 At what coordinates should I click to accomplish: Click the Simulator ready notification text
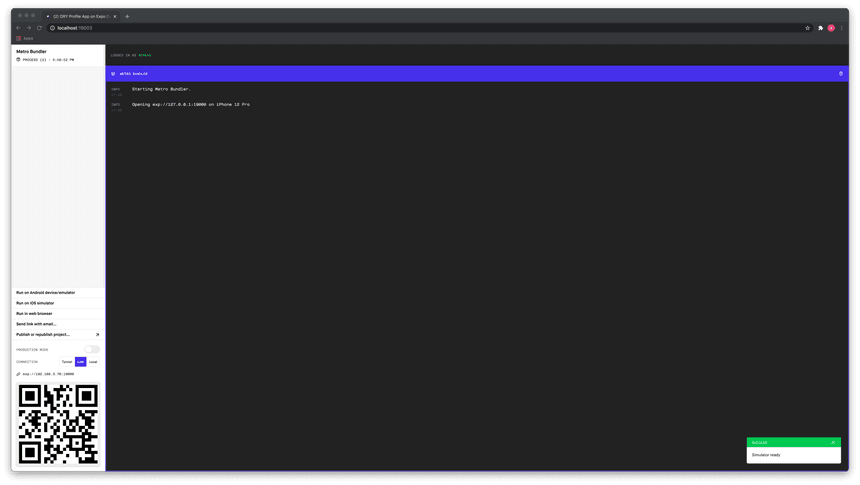pyautogui.click(x=766, y=455)
